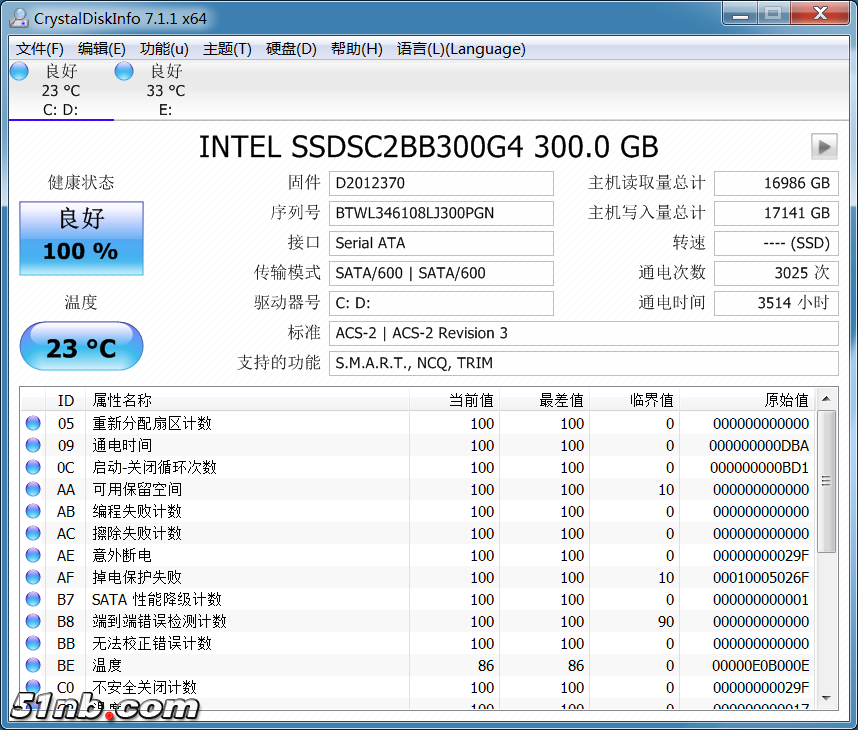Click the health orb for the E: disk

(x=124, y=71)
